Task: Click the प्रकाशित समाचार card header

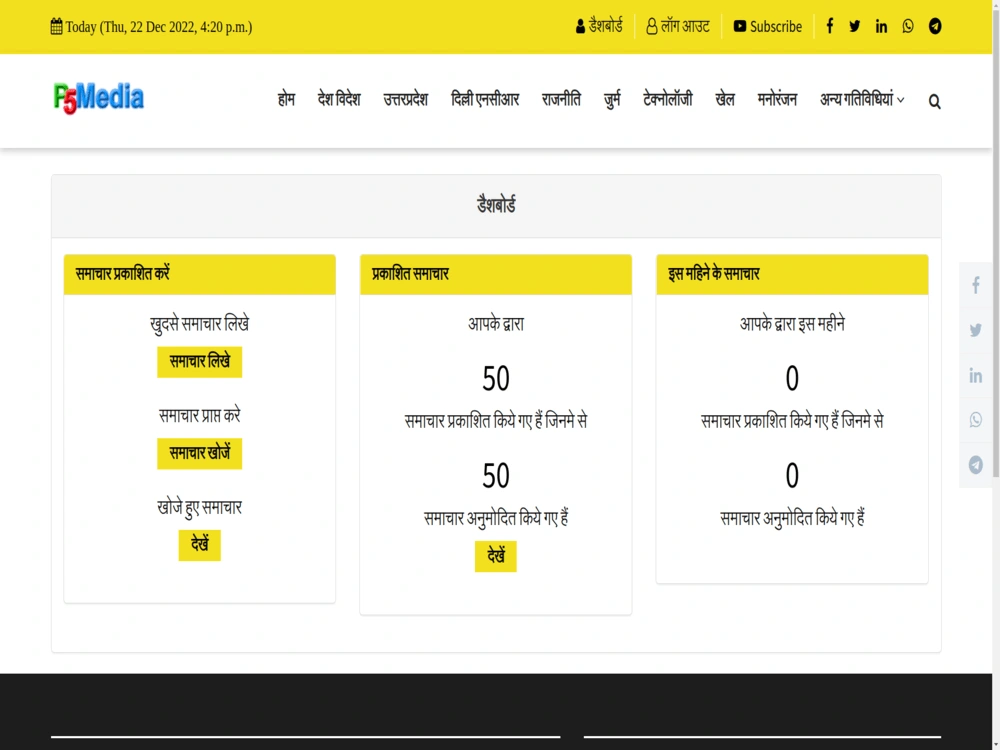Action: tap(496, 274)
